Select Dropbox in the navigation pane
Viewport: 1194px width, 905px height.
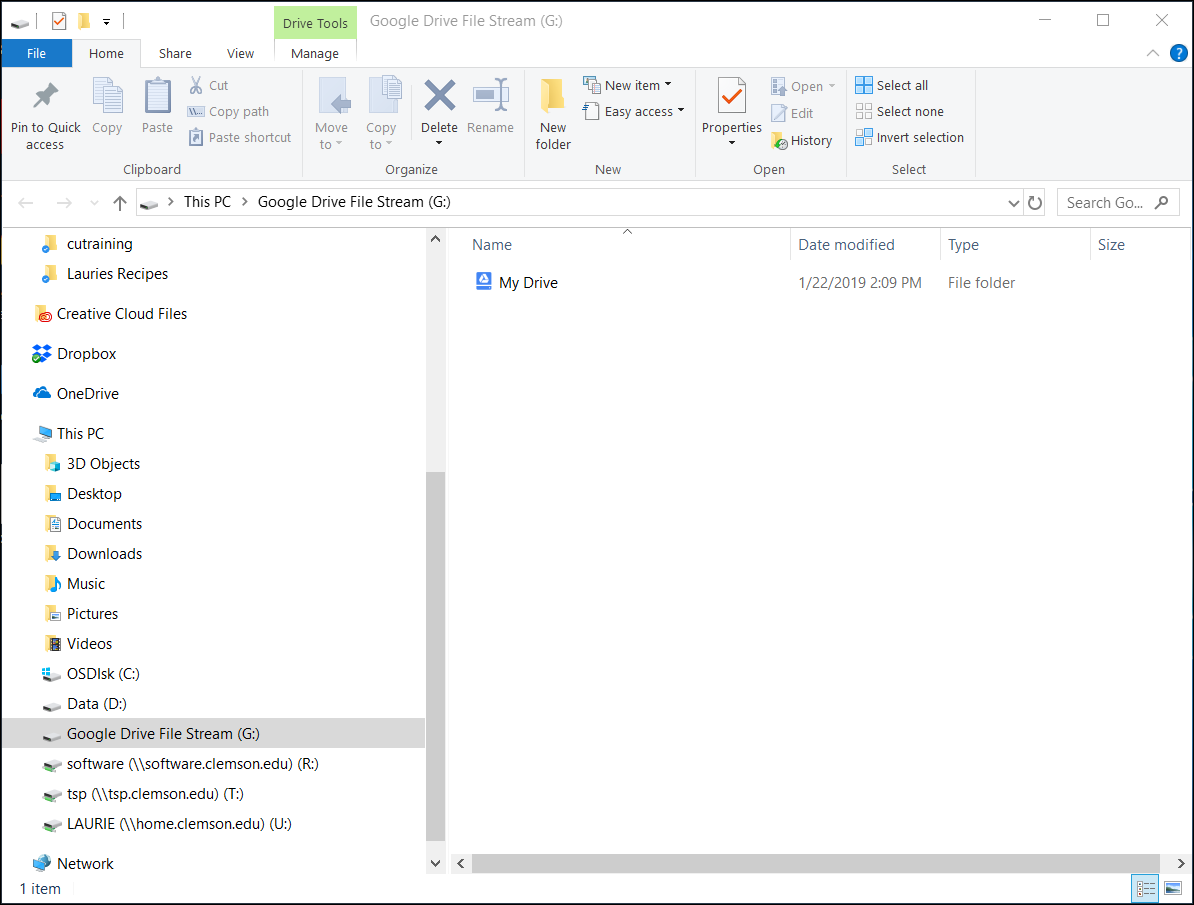pyautogui.click(x=87, y=353)
